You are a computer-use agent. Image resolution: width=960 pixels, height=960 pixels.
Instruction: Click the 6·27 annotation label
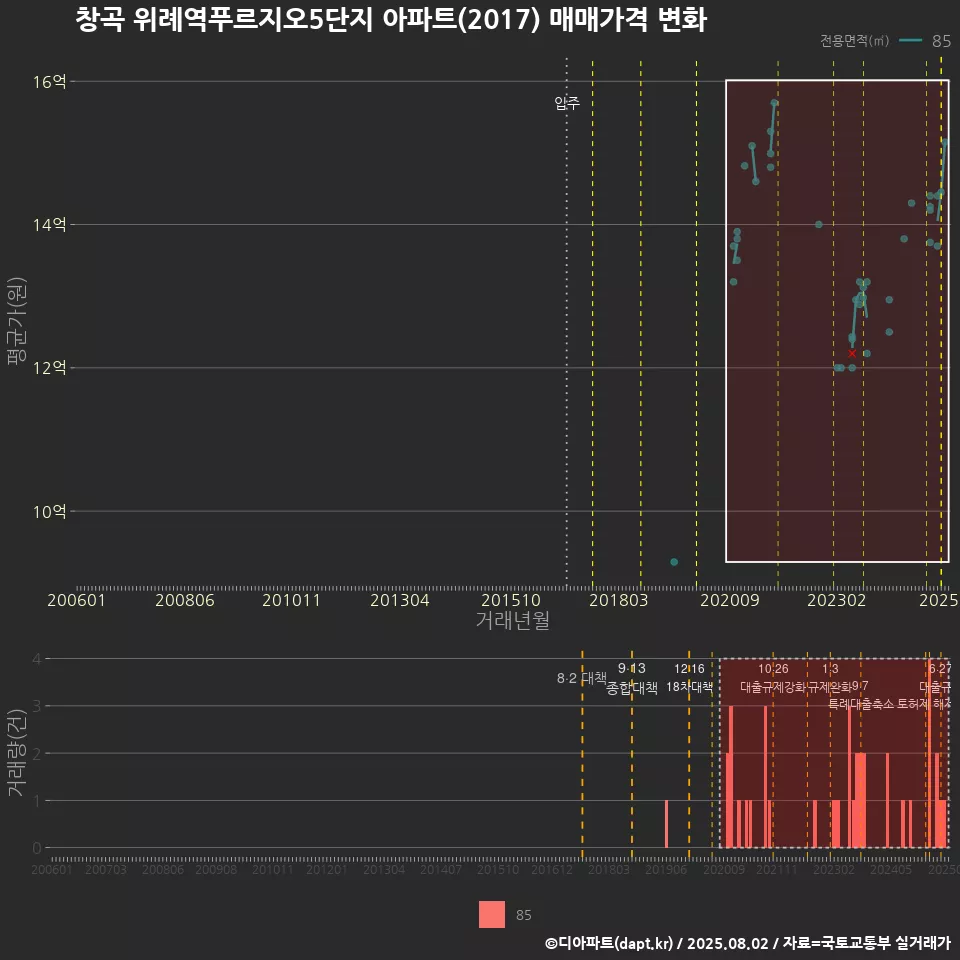pyautogui.click(x=940, y=669)
